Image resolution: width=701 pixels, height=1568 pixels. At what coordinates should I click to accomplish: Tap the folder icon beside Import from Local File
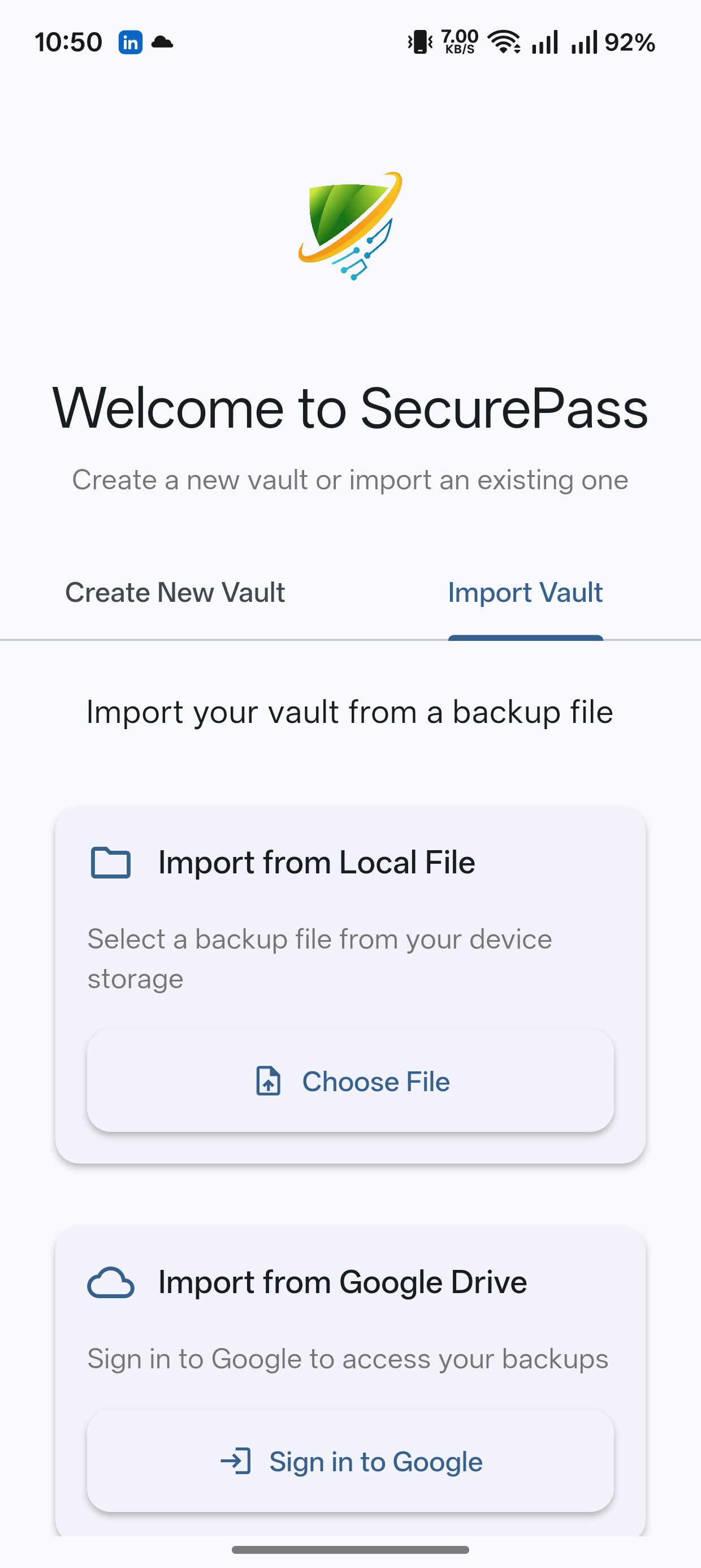(111, 863)
